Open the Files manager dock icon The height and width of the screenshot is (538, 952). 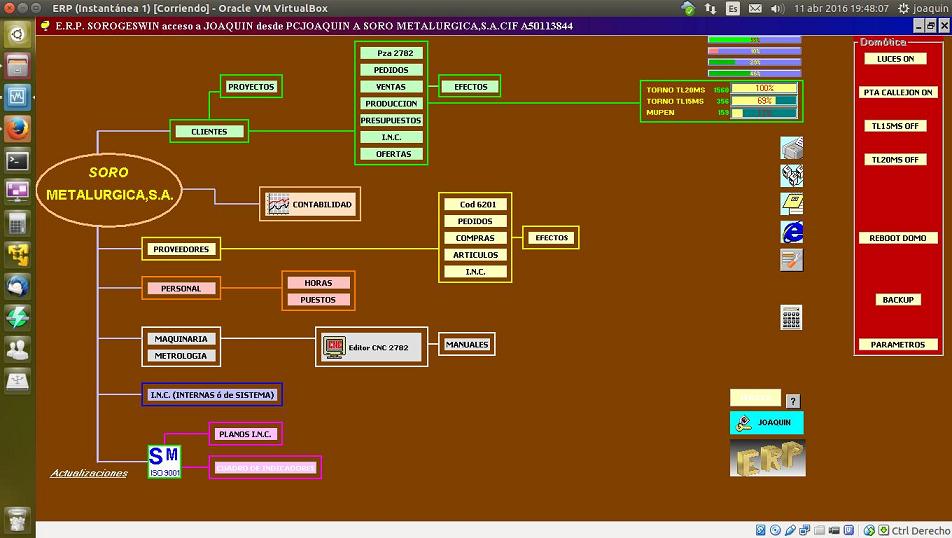(17, 66)
